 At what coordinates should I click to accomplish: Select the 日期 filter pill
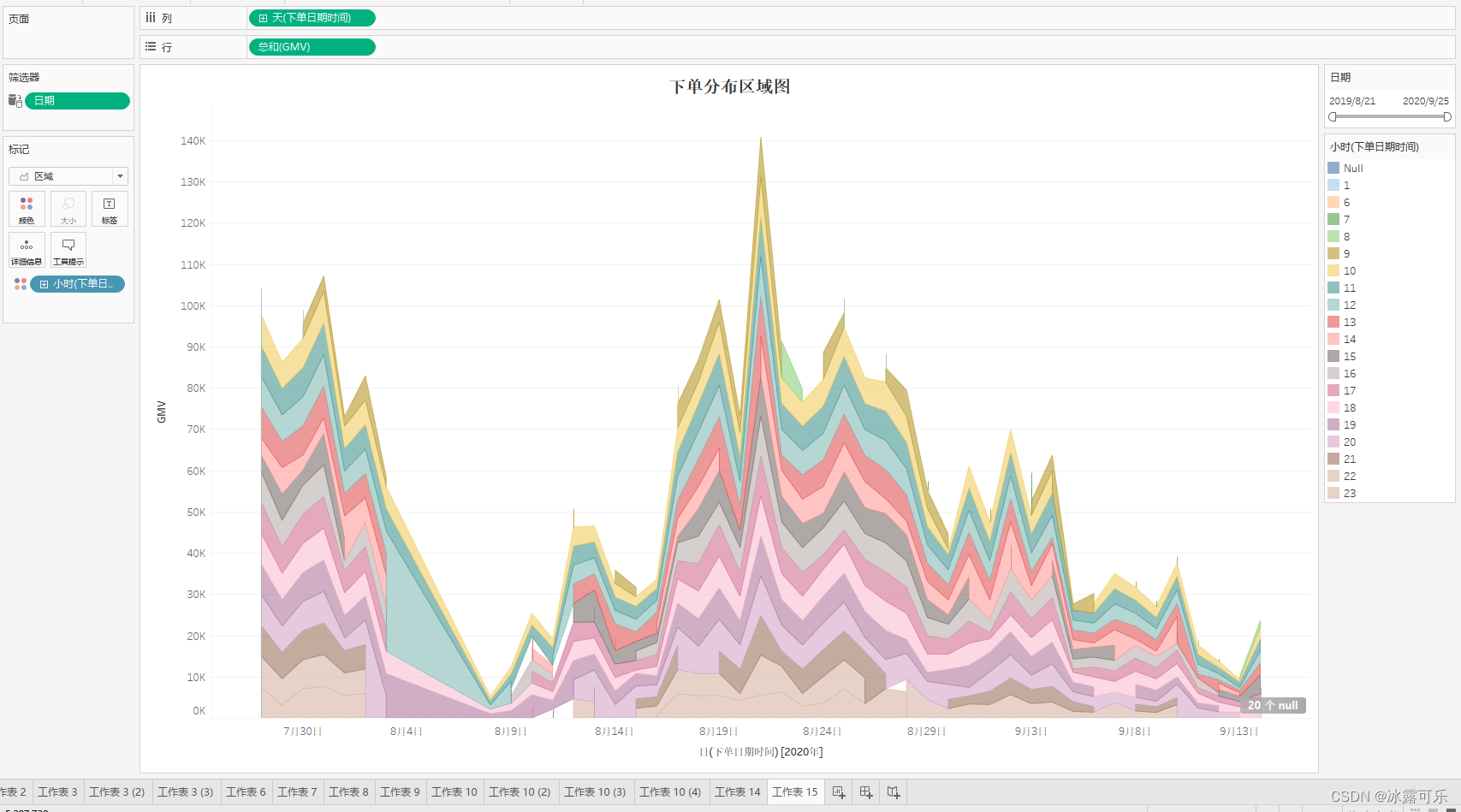point(77,101)
